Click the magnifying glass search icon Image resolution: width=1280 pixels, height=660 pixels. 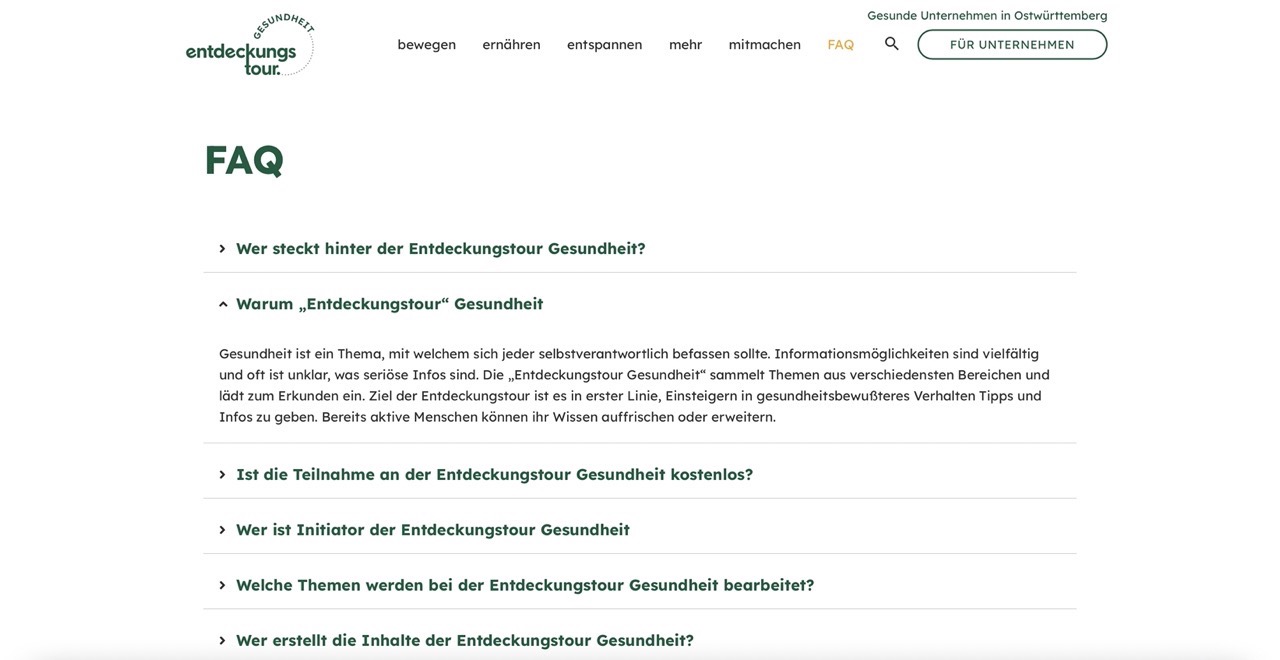pyautogui.click(x=891, y=44)
